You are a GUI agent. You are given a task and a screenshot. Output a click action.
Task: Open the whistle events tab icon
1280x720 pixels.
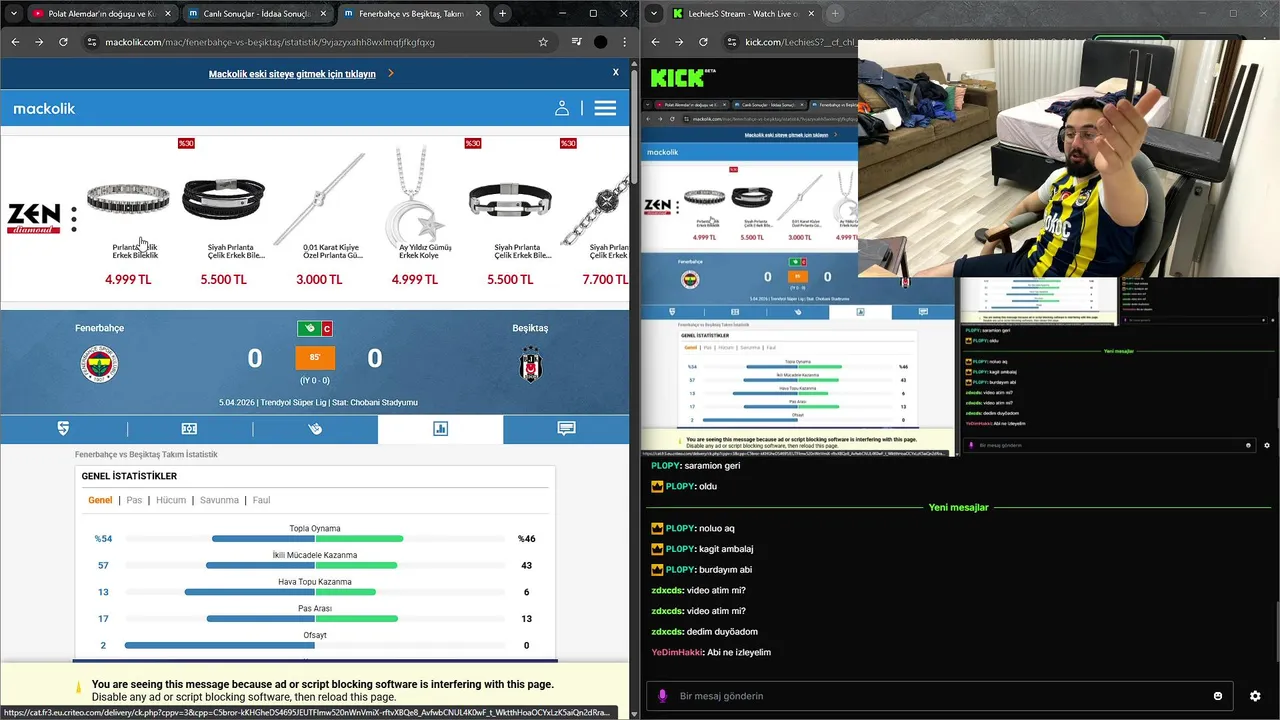click(315, 428)
